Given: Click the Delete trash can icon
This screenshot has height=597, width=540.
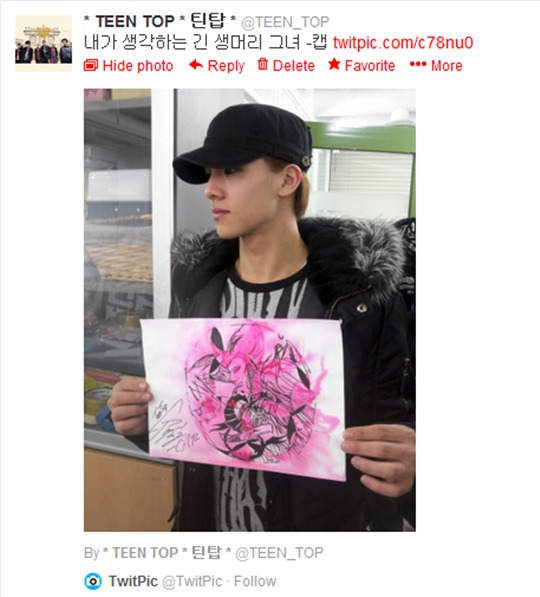Looking at the screenshot, I should pyautogui.click(x=263, y=64).
